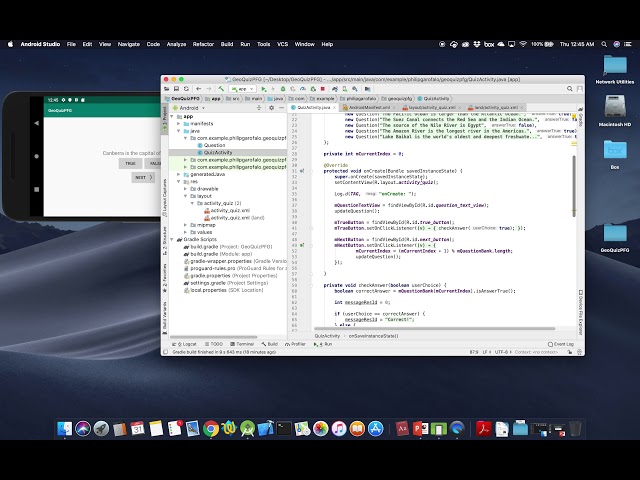Toggle the Build Variants side tool
This screenshot has width=640, height=480.
165,318
